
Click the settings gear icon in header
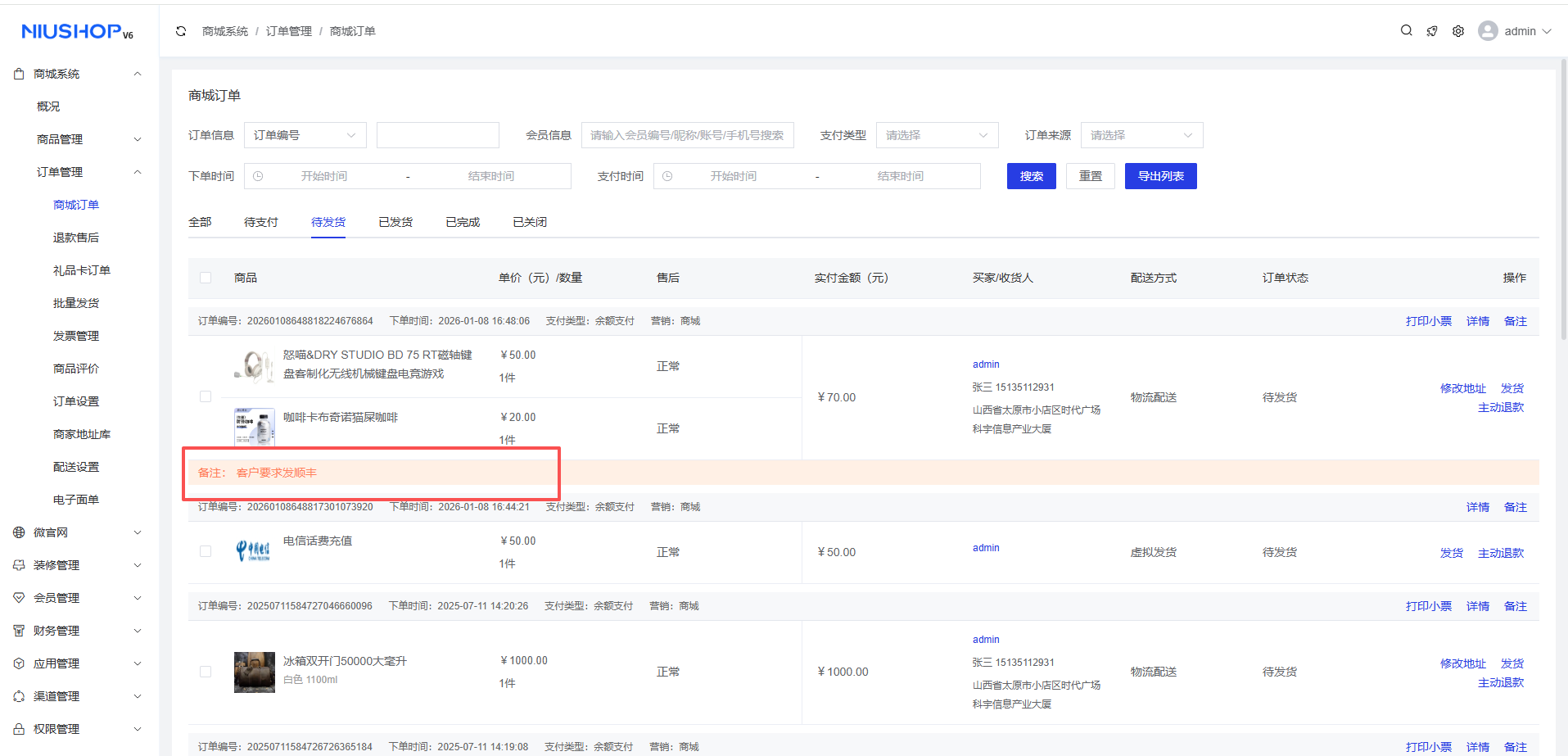pos(1458,31)
